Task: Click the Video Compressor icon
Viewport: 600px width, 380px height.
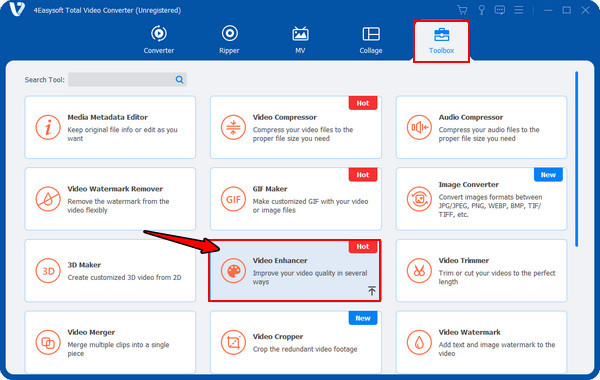Action: tap(233, 127)
